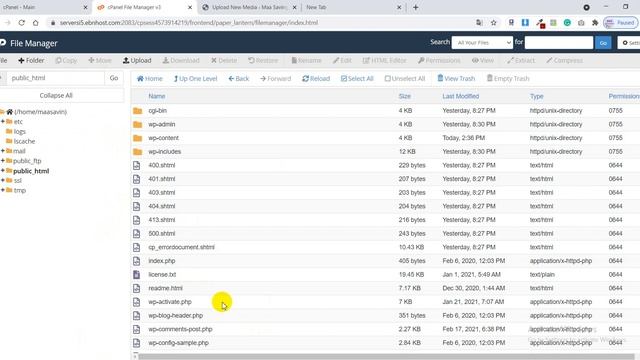Select the lscache folder in the tree
The height and width of the screenshot is (360, 640).
point(24,141)
